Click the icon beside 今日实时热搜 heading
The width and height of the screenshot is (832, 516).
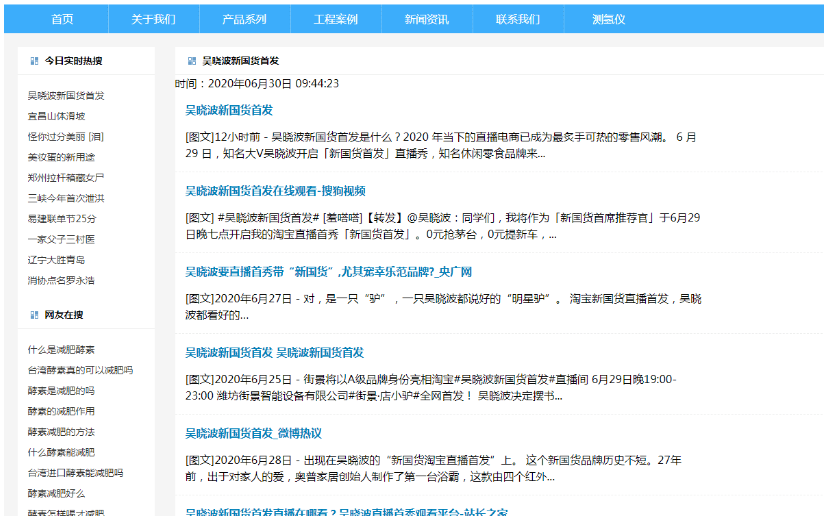34,61
